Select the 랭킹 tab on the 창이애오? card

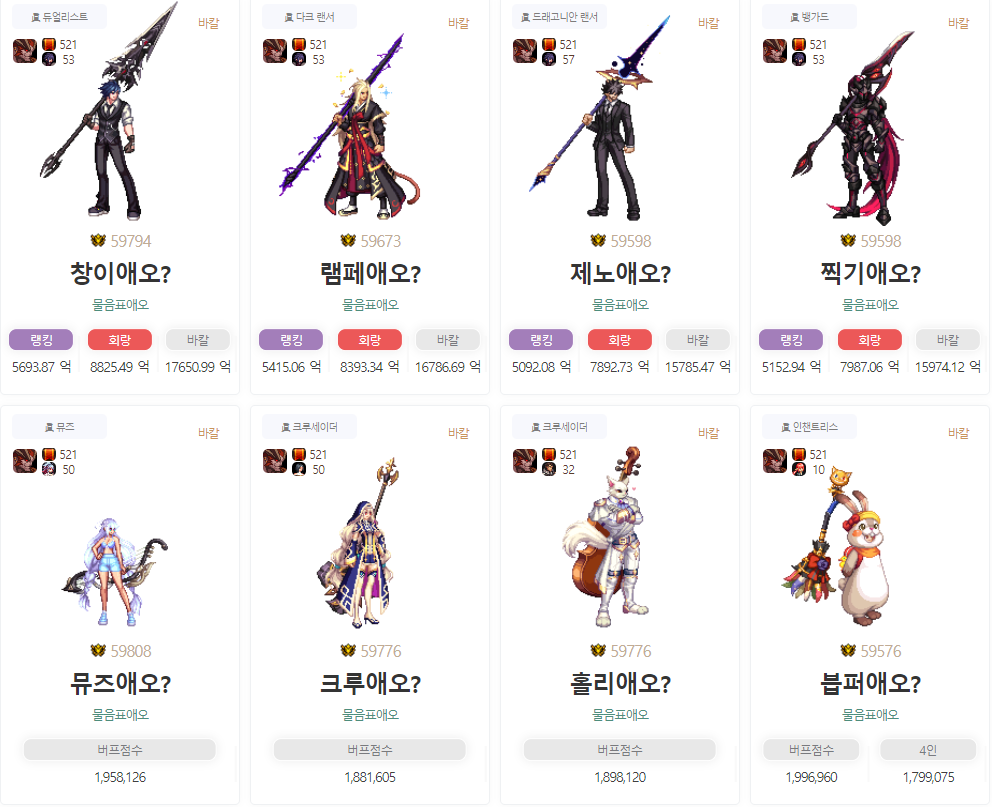point(41,340)
